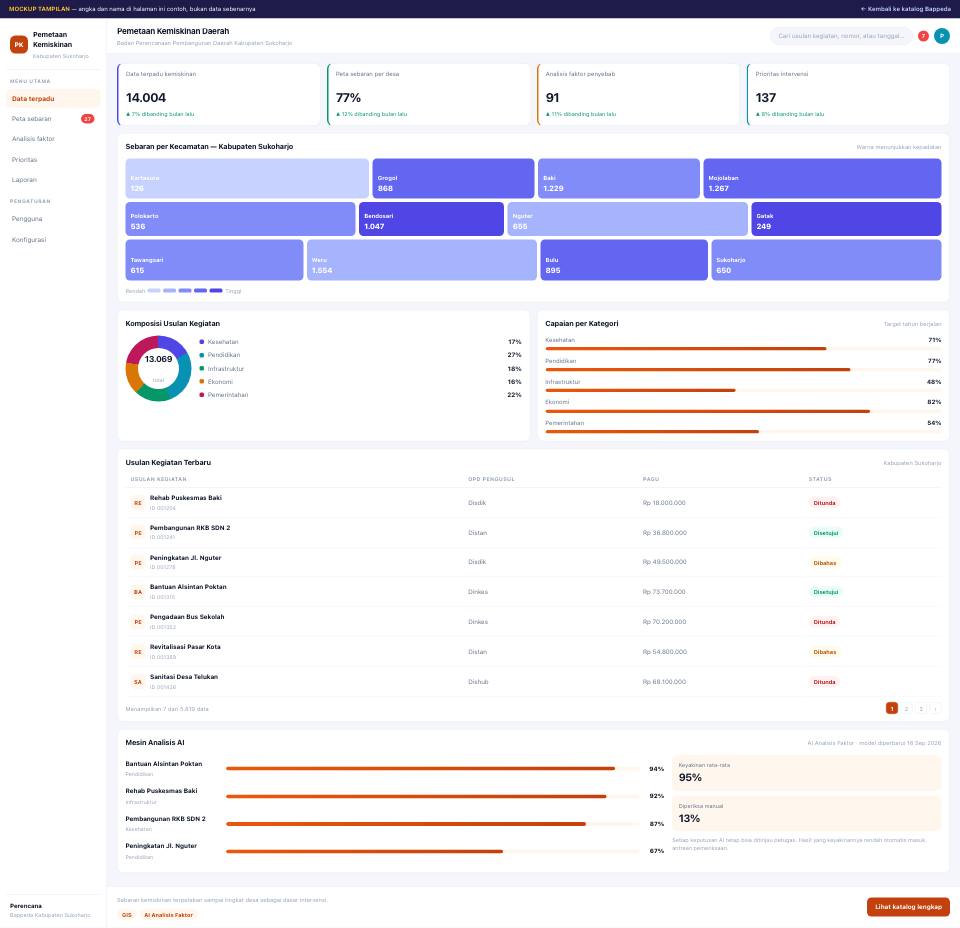Open the Prioritas sidebar item
Screen dimensions: 960x928
coord(53,160)
